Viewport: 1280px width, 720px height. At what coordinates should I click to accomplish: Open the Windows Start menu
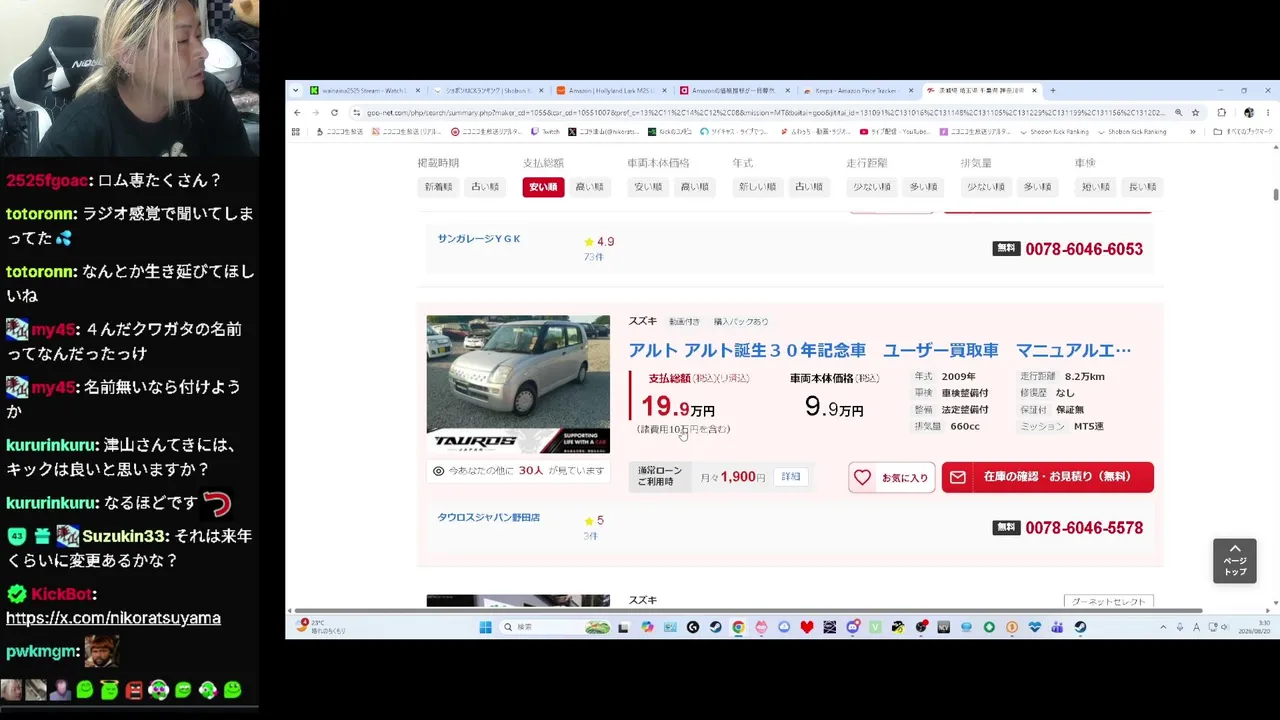point(485,627)
